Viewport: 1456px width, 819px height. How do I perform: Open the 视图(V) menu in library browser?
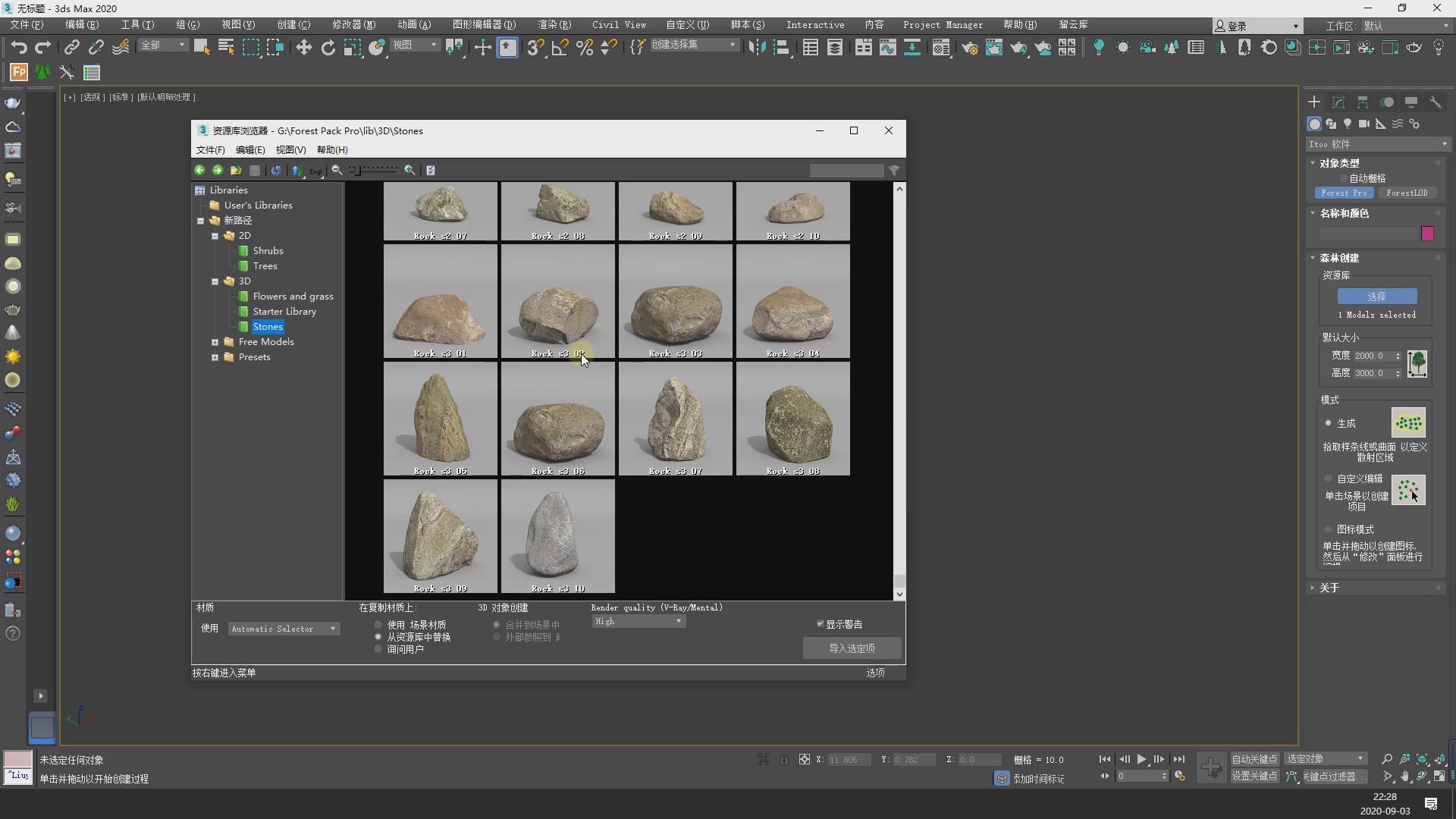coord(290,150)
